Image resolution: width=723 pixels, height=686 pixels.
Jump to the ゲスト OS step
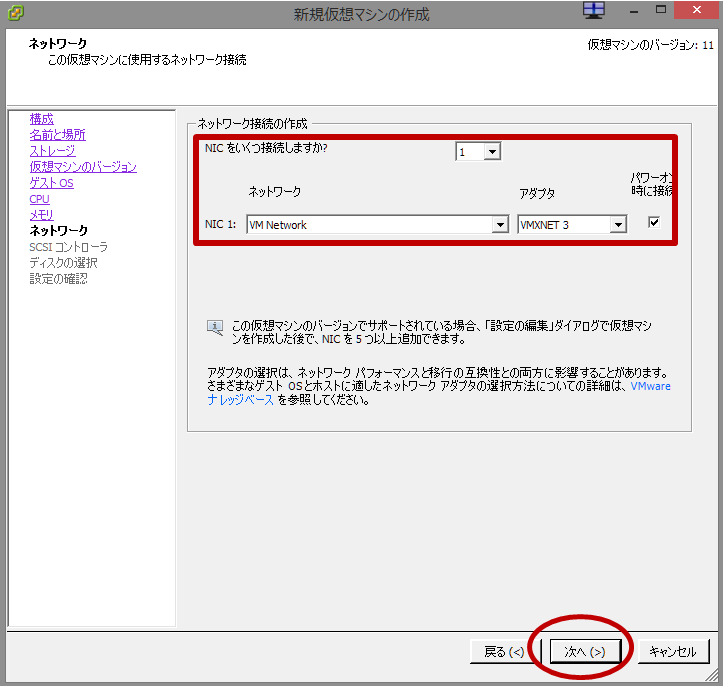pyautogui.click(x=51, y=183)
